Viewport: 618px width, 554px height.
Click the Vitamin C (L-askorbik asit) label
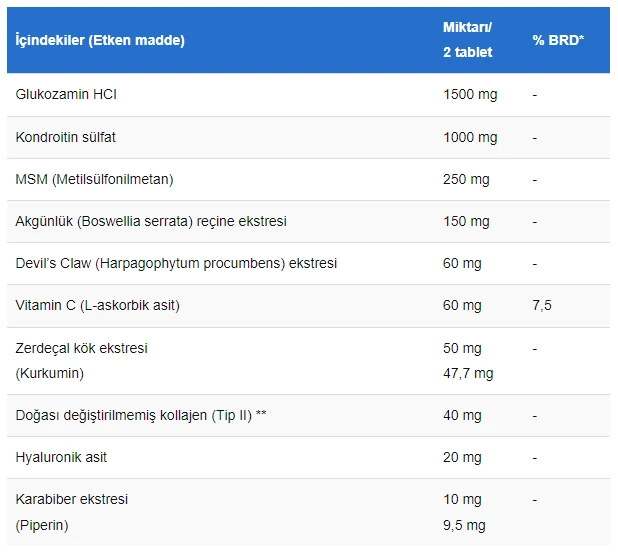[98, 305]
